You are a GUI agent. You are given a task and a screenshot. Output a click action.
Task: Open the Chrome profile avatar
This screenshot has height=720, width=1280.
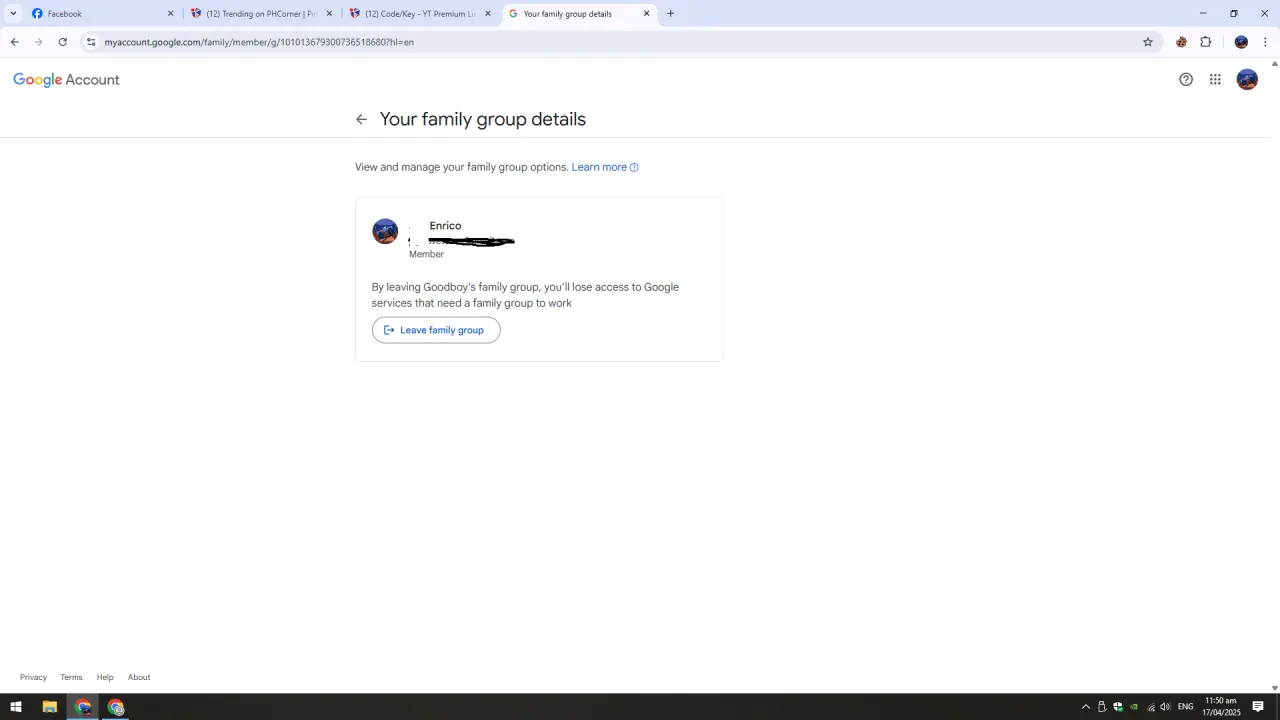coord(1241,42)
